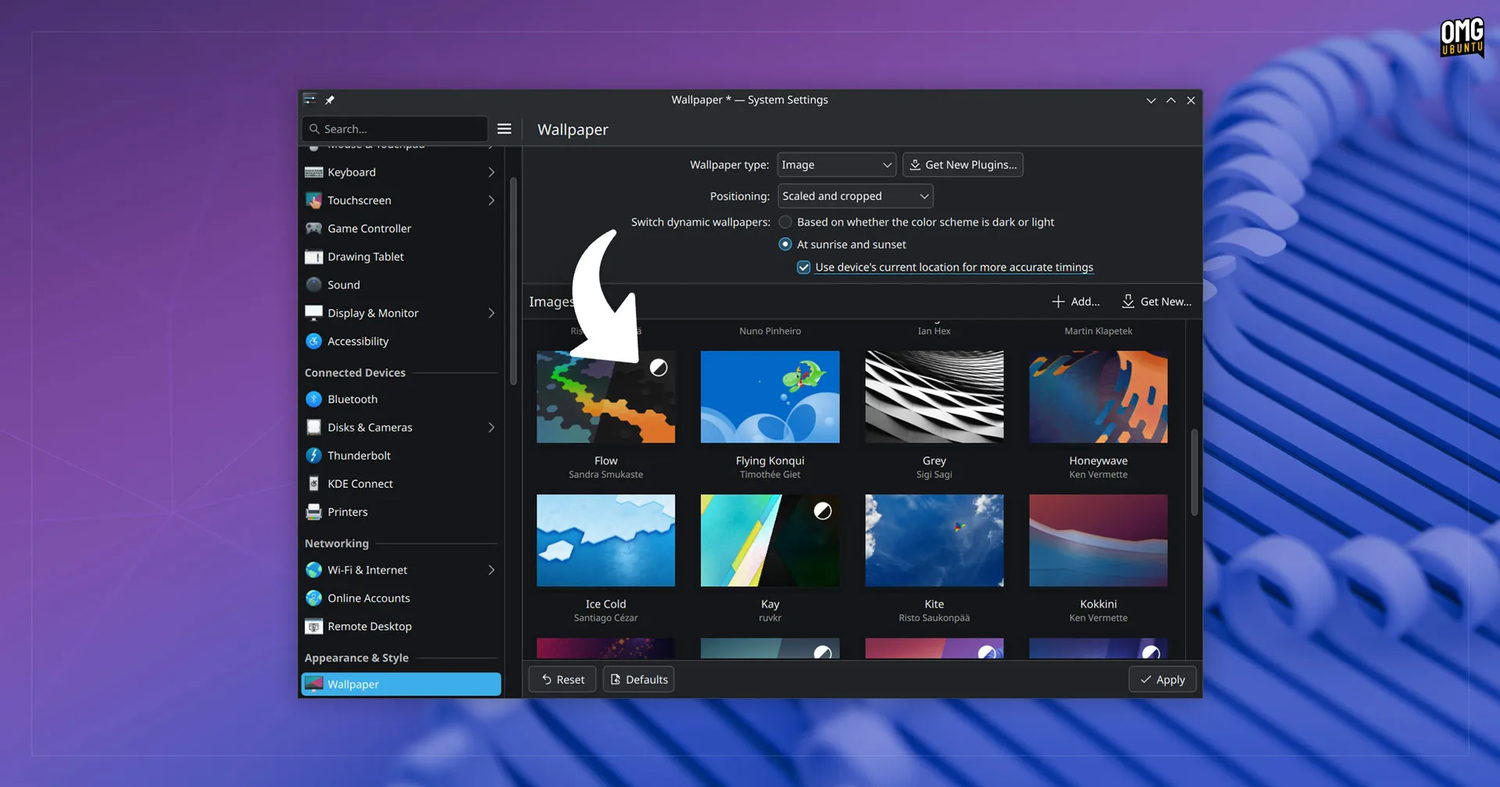Apply the wallpaper changes
This screenshot has height=787, width=1500.
1162,679
